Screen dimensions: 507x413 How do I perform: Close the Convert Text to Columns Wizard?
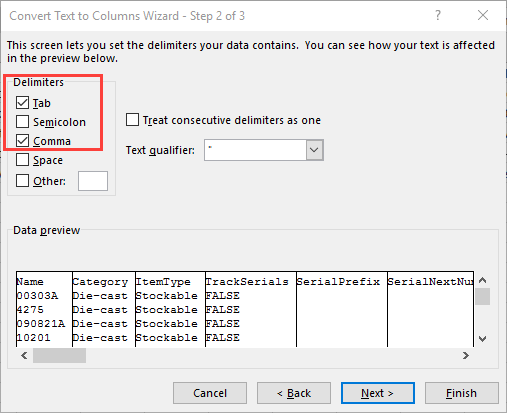point(483,15)
